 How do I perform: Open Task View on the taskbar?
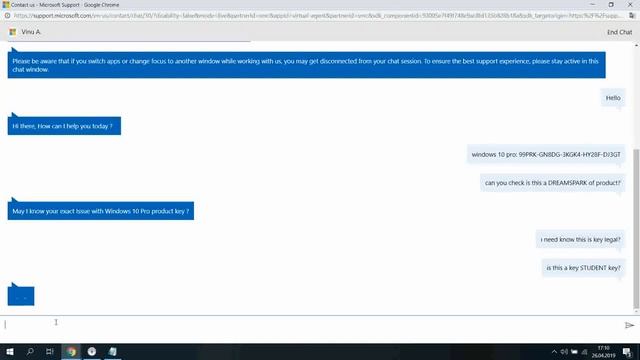tap(50, 351)
